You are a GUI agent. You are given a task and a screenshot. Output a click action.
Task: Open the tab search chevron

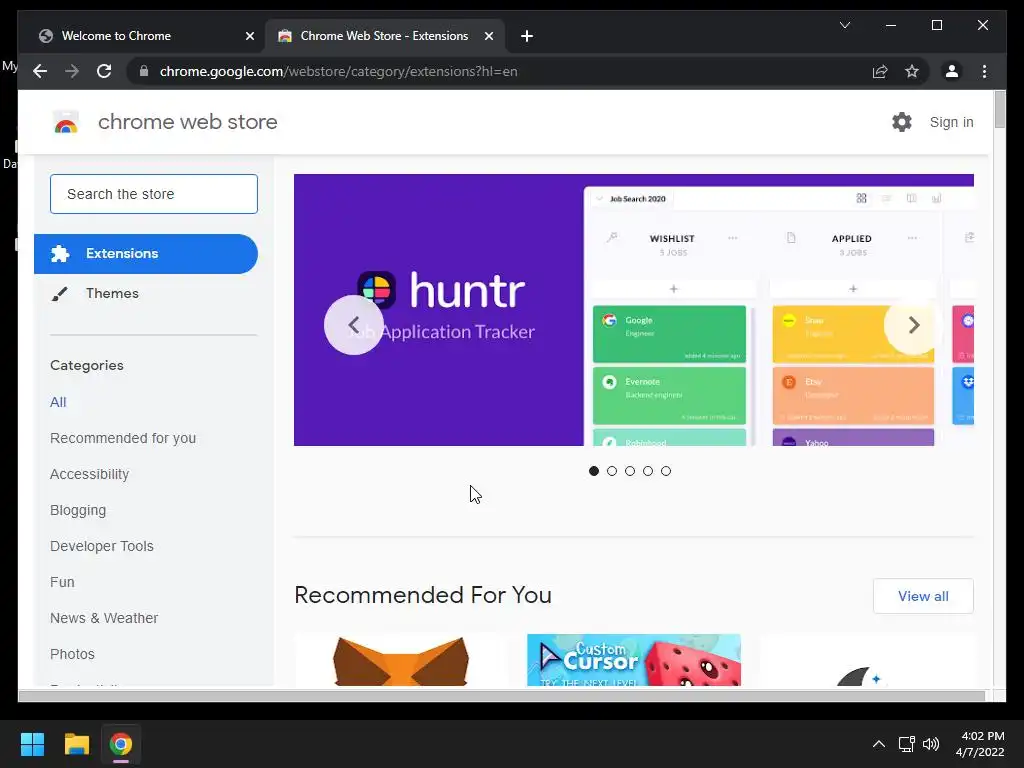click(x=844, y=25)
